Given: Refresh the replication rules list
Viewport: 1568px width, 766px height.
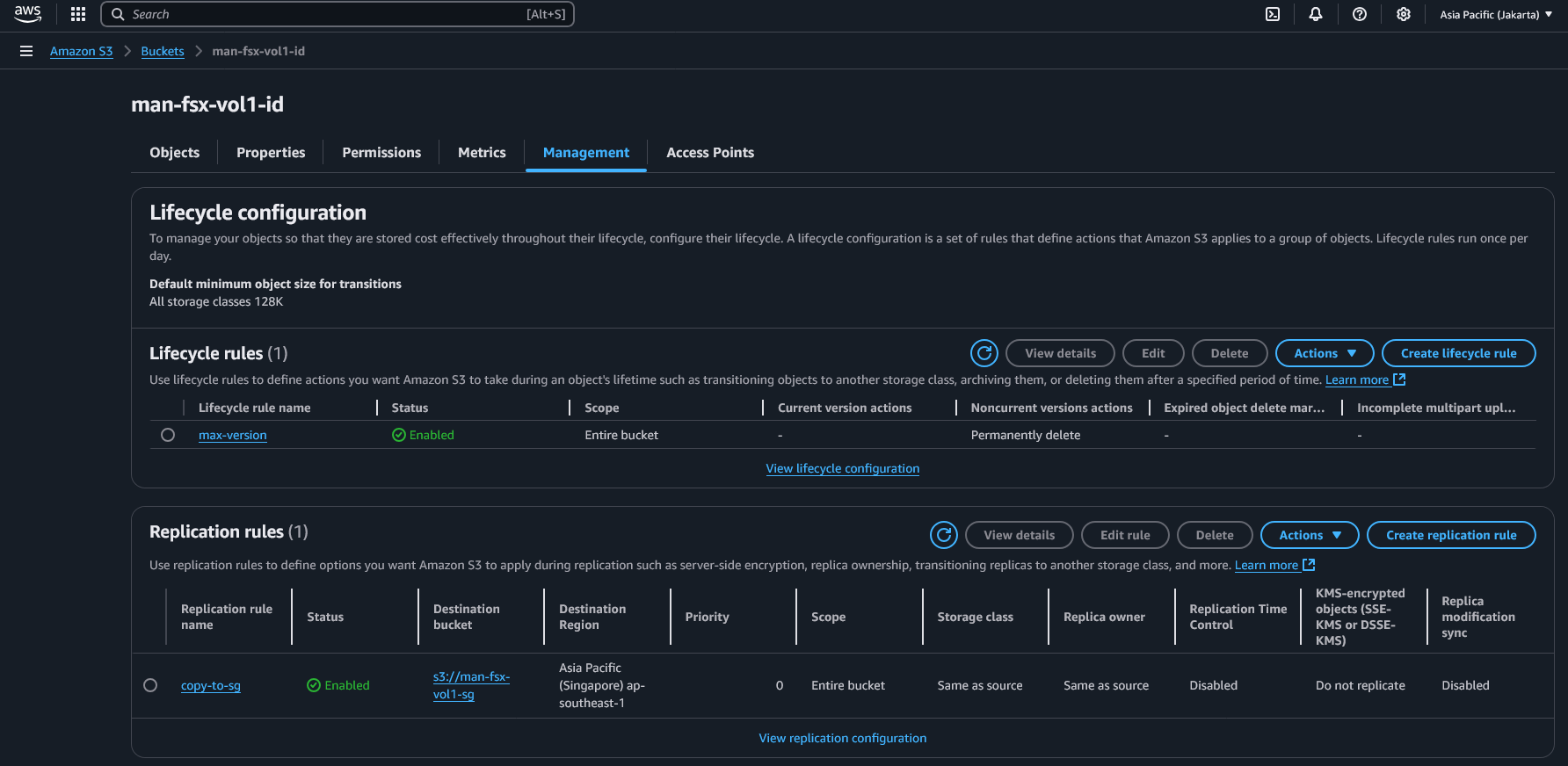Looking at the screenshot, I should coord(944,535).
